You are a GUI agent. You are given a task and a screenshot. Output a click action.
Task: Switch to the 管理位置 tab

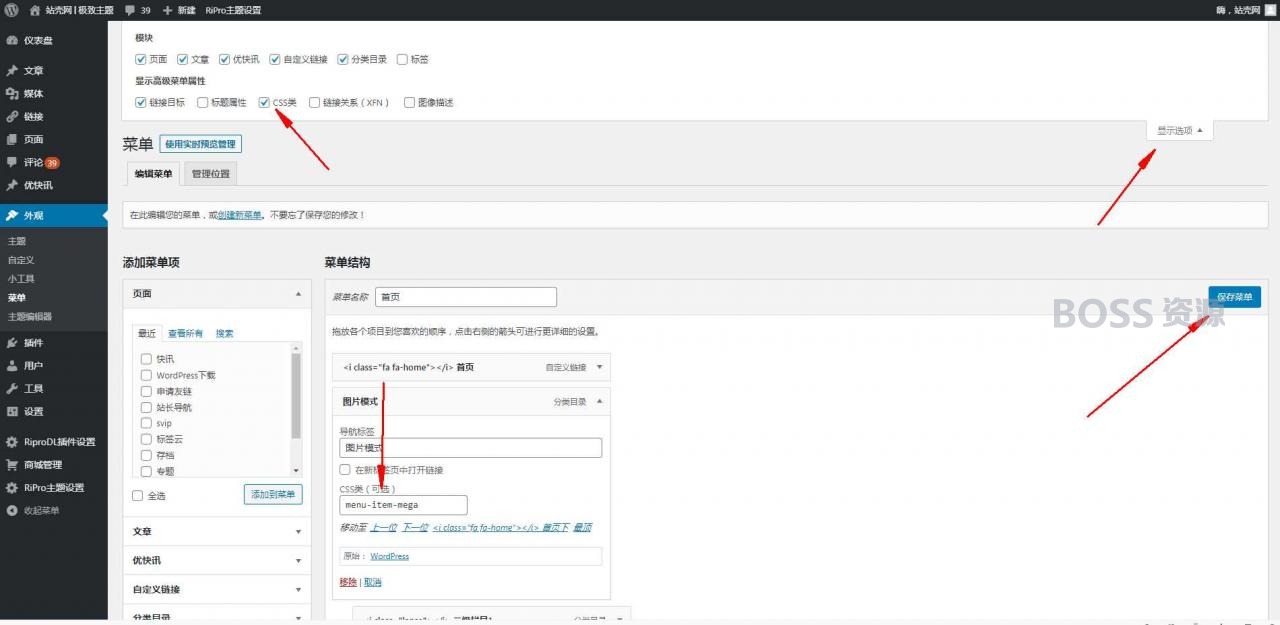click(x=210, y=173)
